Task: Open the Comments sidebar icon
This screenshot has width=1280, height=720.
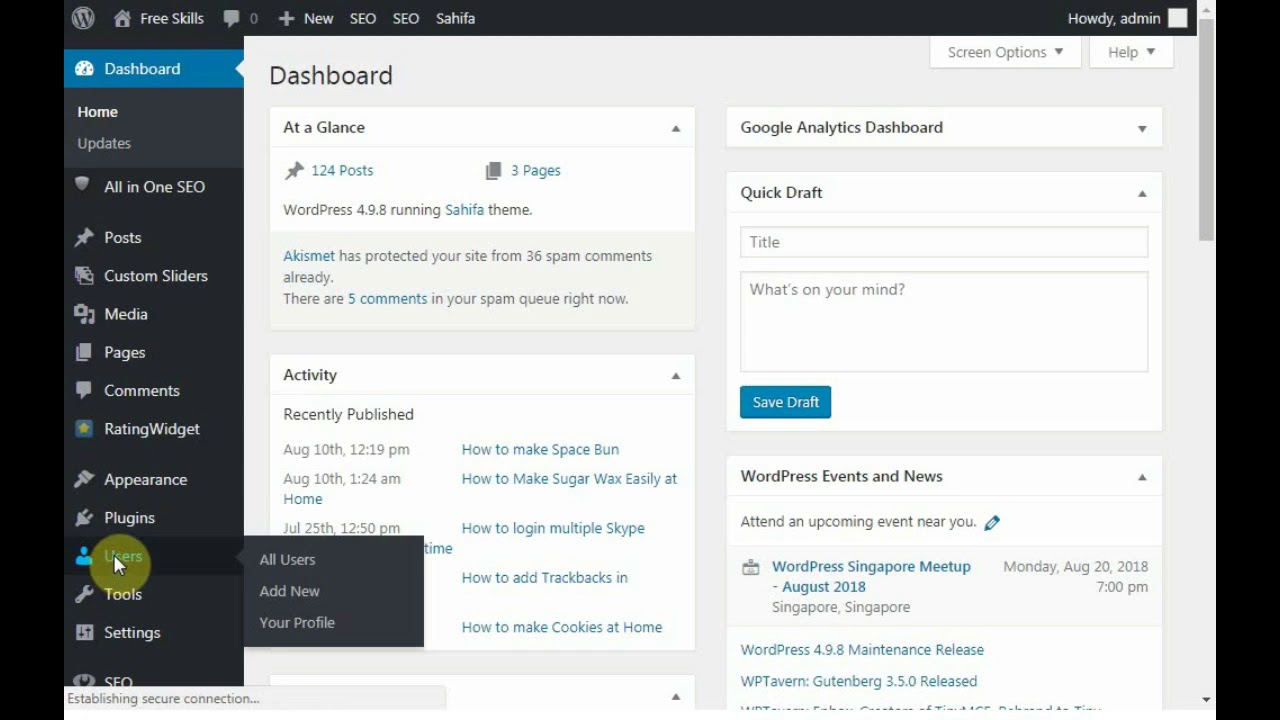Action: pos(84,391)
